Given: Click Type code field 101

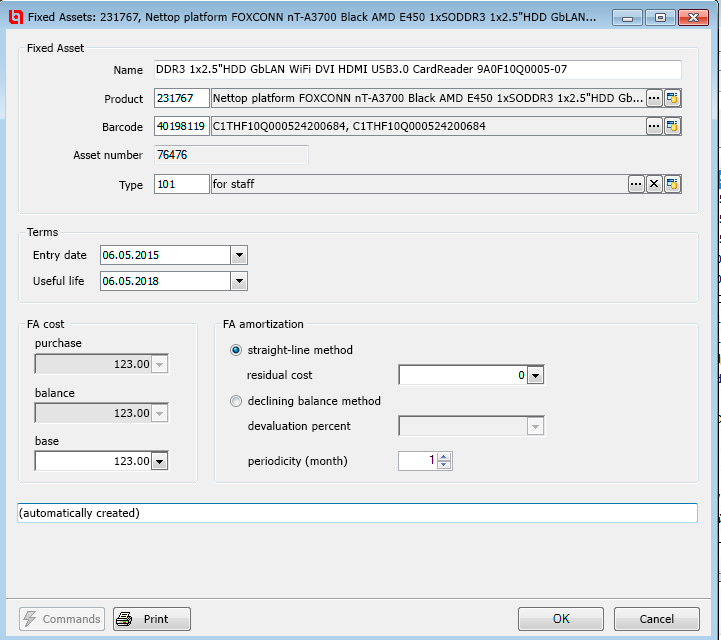Looking at the screenshot, I should tap(182, 184).
